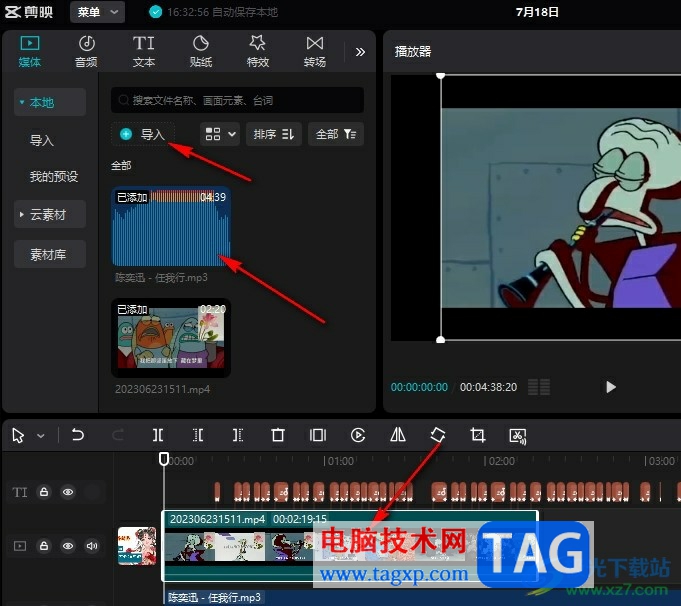Image resolution: width=681 pixels, height=606 pixels.
Task: Open the 转场 transitions tab
Action: click(314, 52)
